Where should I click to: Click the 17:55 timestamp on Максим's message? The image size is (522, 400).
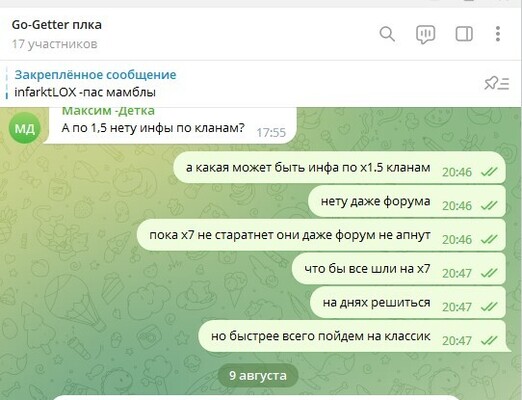click(x=271, y=133)
